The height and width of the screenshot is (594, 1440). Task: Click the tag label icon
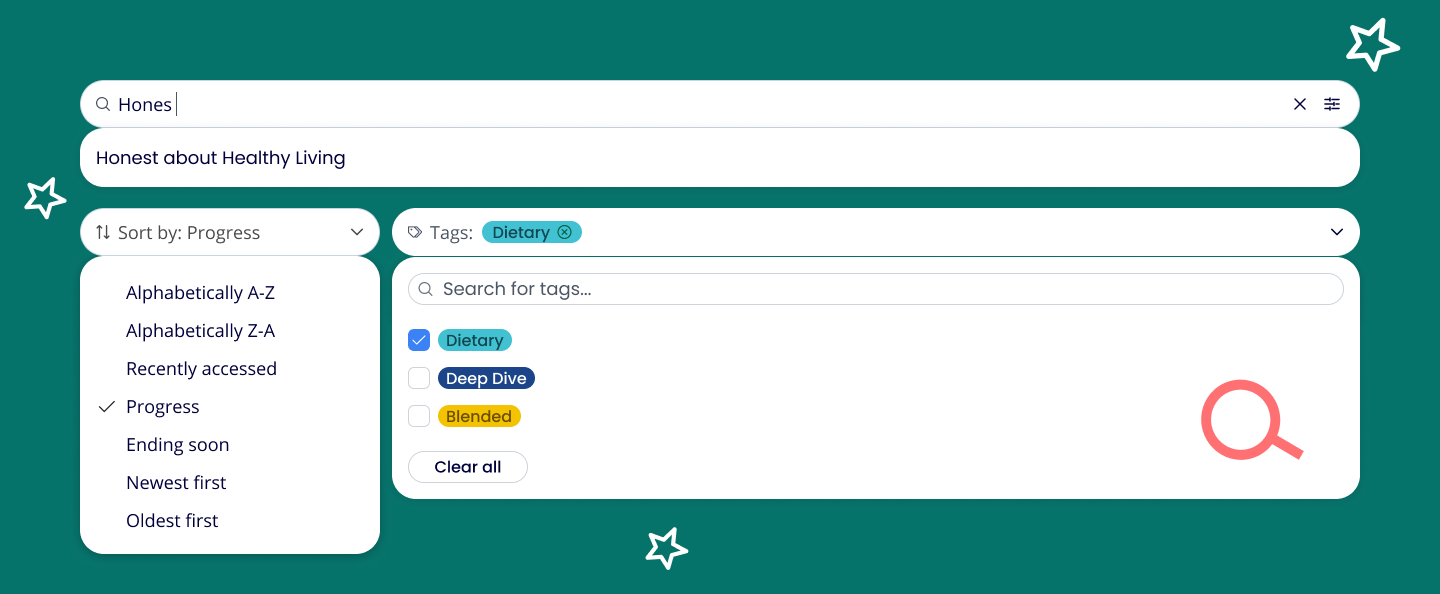[x=415, y=232]
